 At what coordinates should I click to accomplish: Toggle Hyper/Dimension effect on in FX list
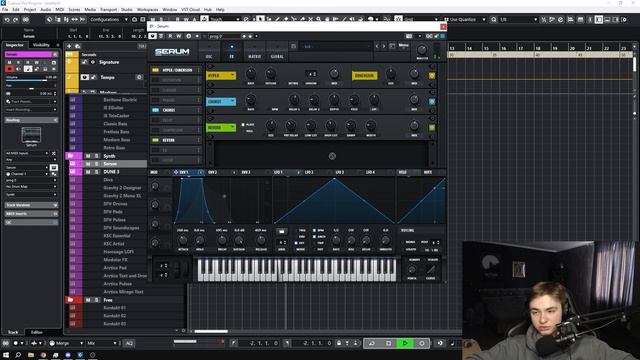(x=156, y=70)
